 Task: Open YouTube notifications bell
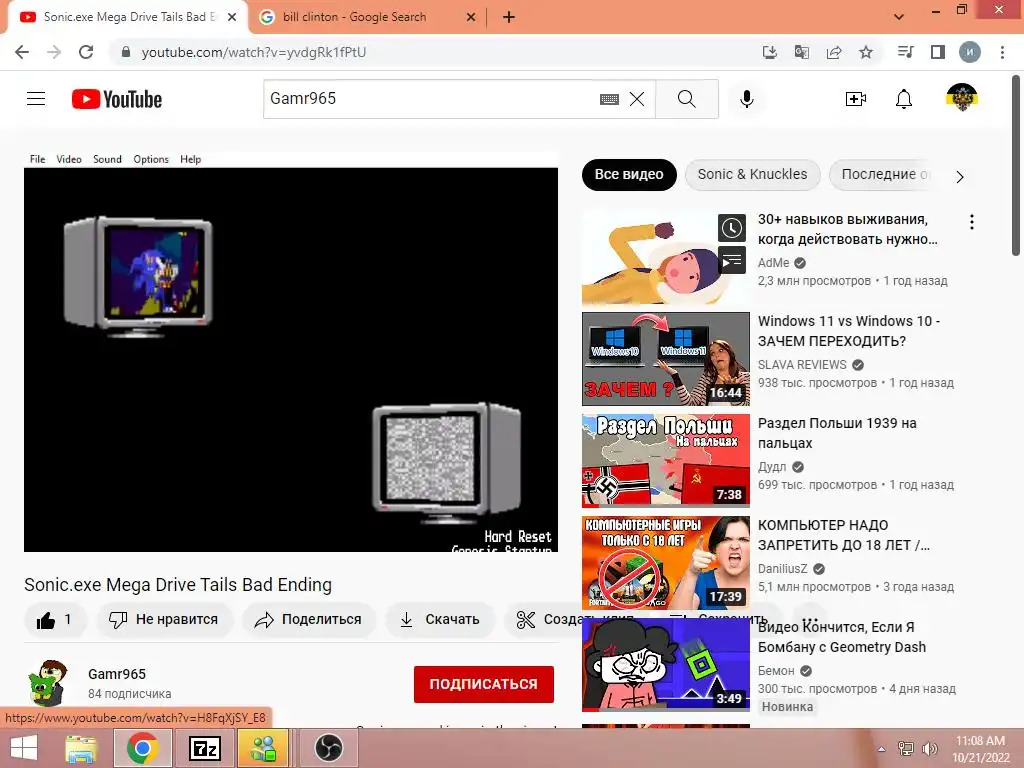click(x=903, y=99)
